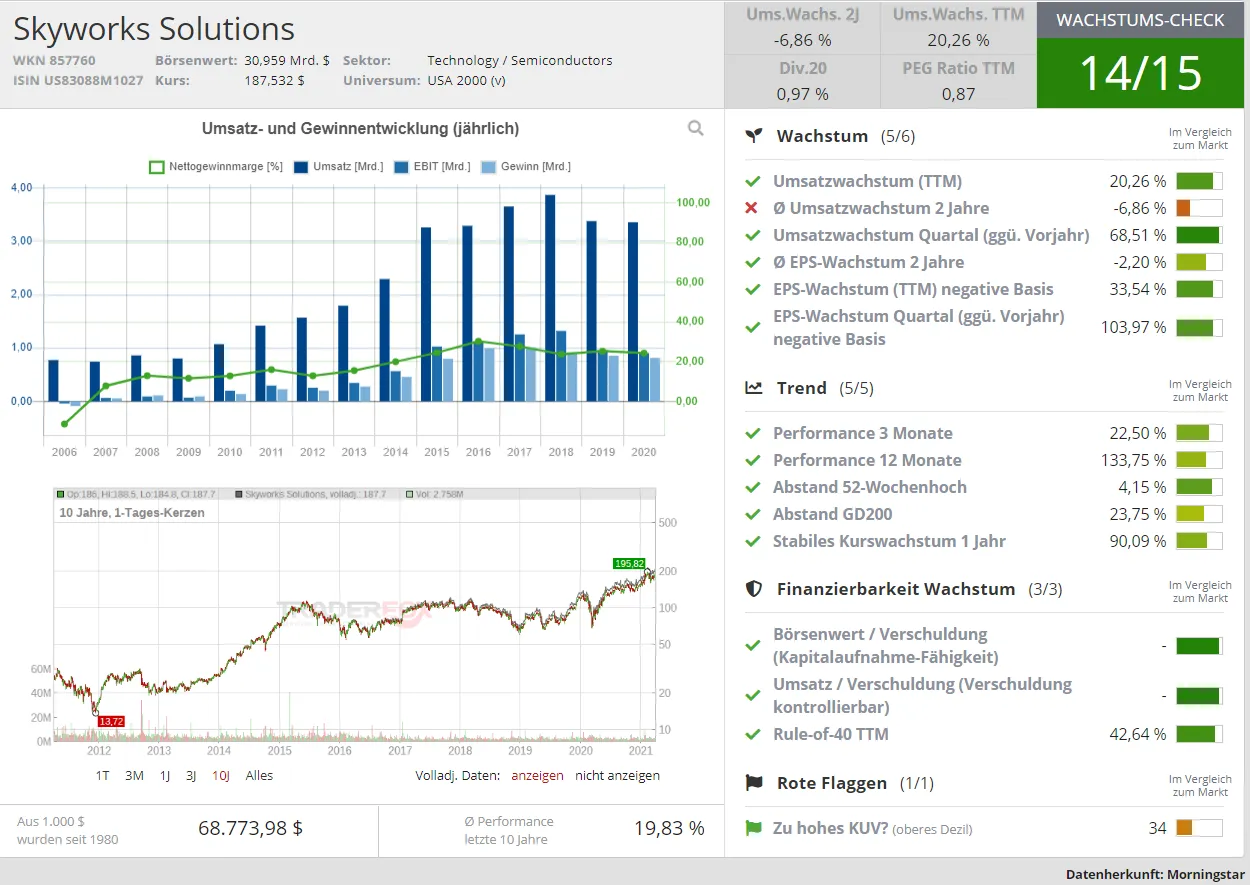Click anzeigen for Volladj. Daten
Viewport: 1250px width, 885px height.
[537, 775]
